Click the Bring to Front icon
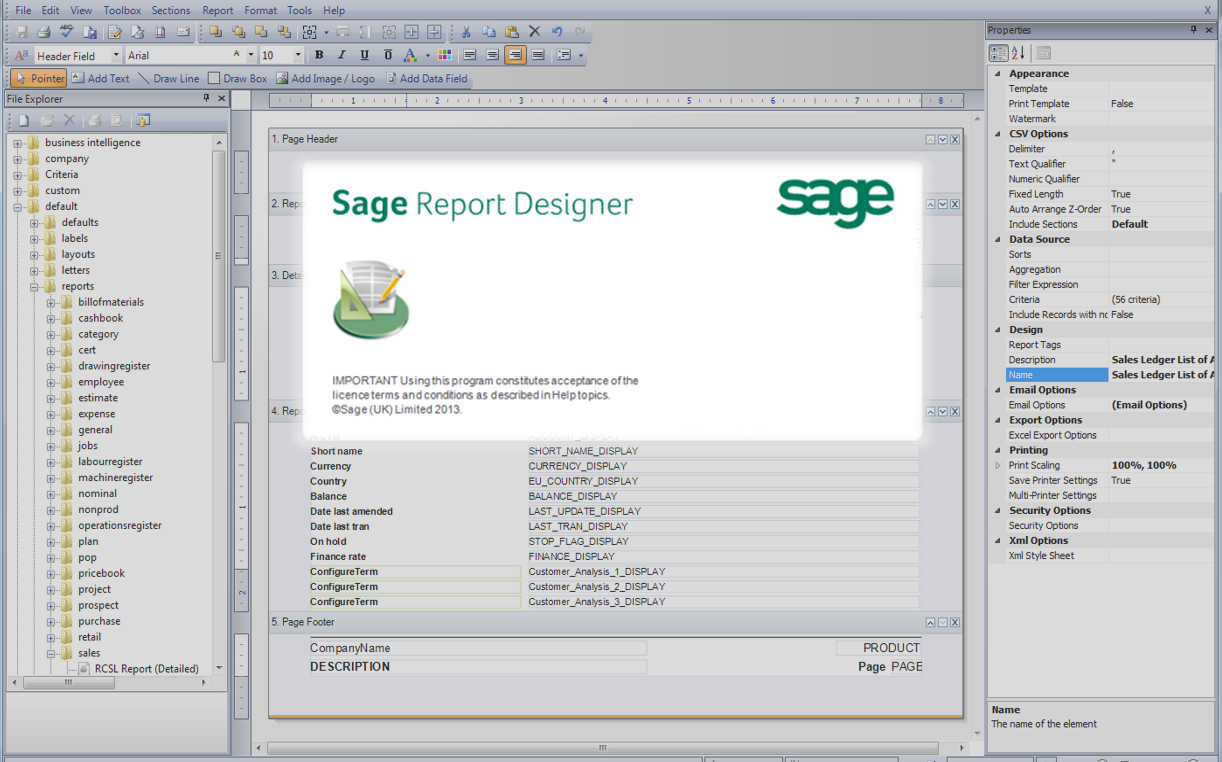Screen dimensions: 1222x762 coord(215,32)
